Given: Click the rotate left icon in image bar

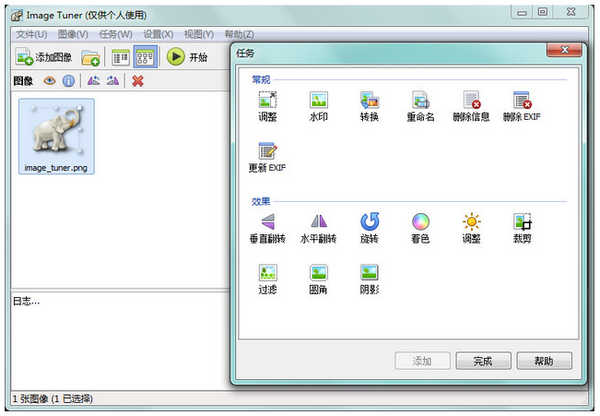Looking at the screenshot, I should click(x=94, y=81).
